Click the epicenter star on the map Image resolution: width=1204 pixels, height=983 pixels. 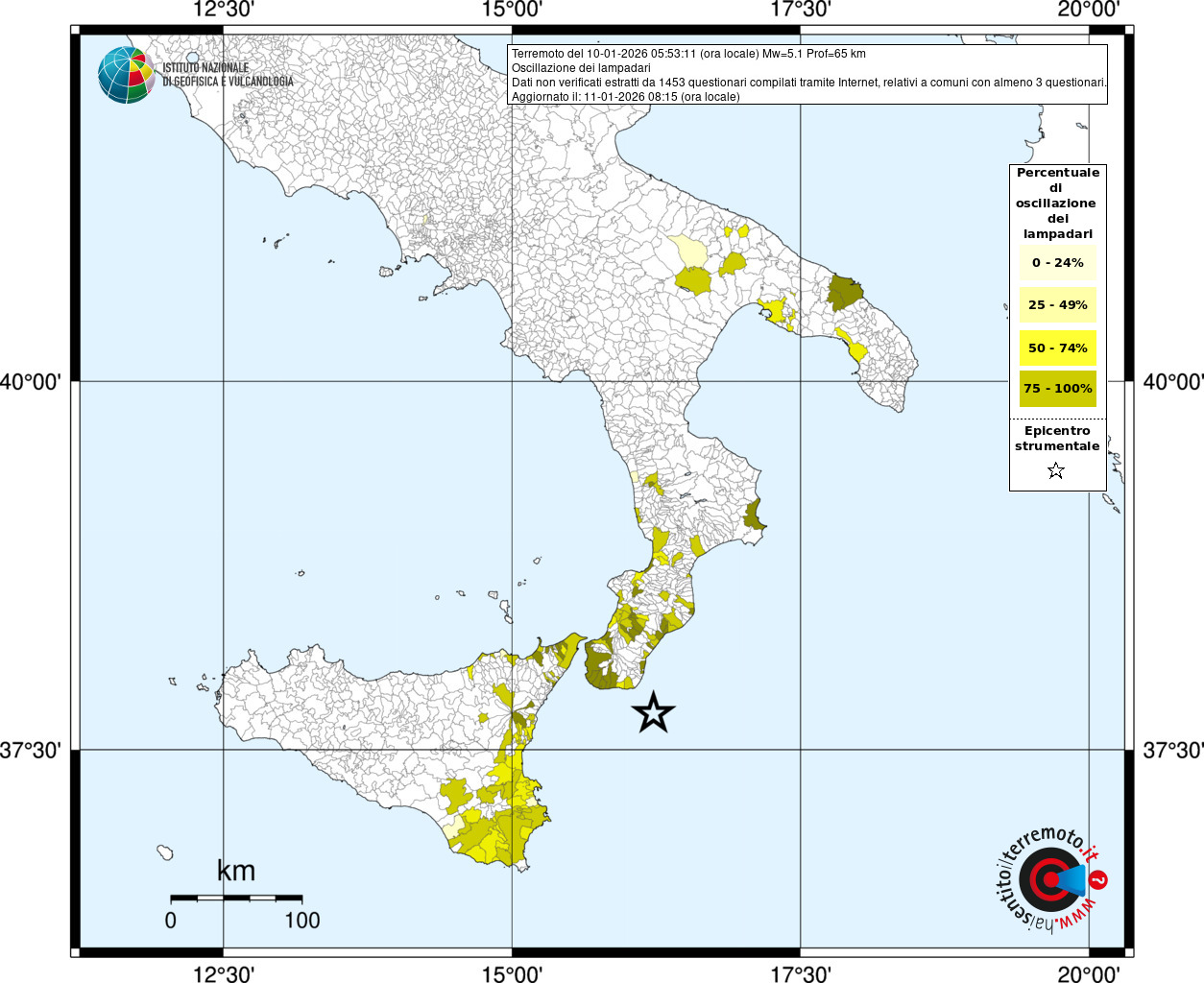click(x=654, y=712)
